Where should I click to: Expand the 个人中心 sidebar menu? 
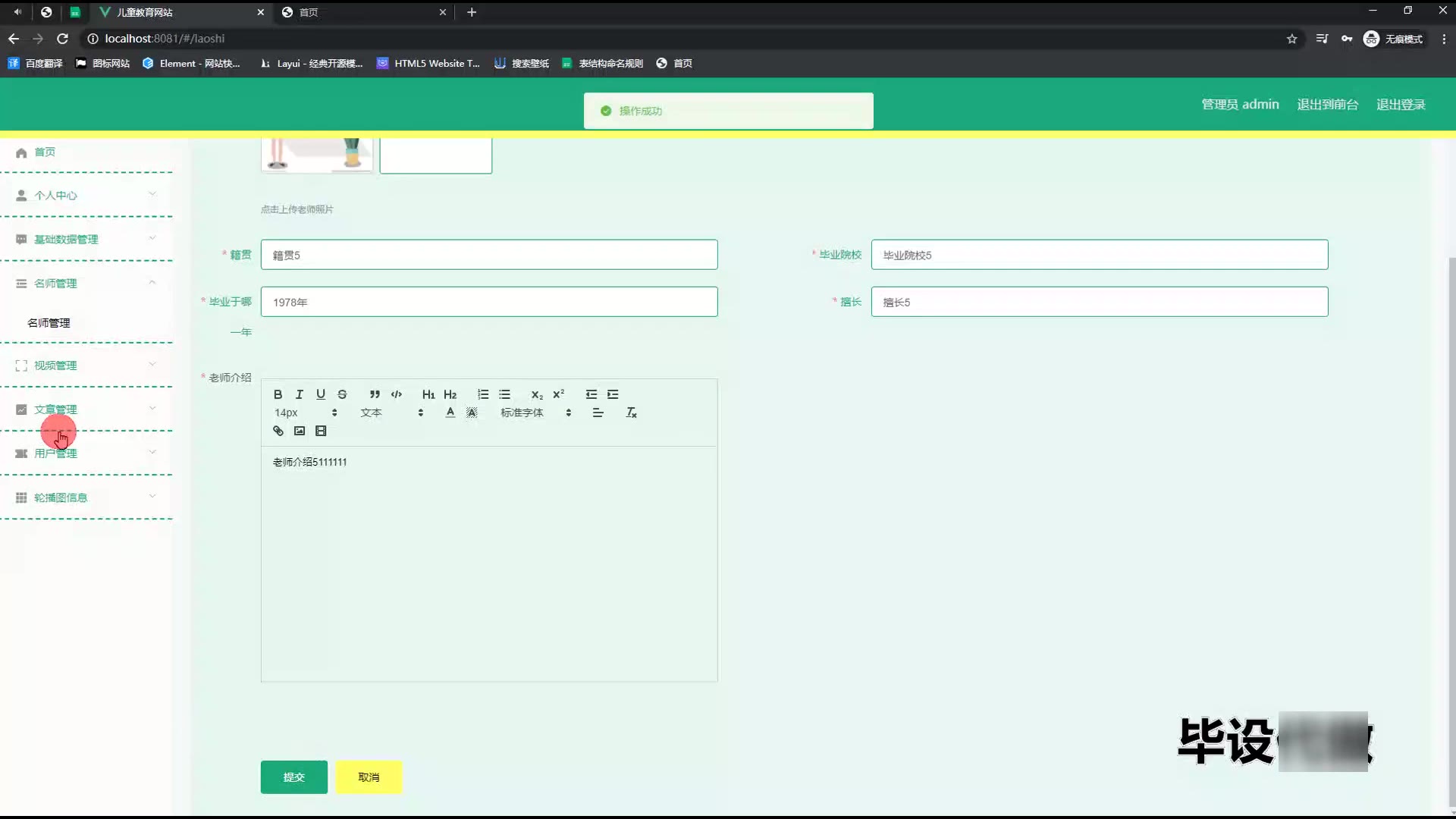86,195
